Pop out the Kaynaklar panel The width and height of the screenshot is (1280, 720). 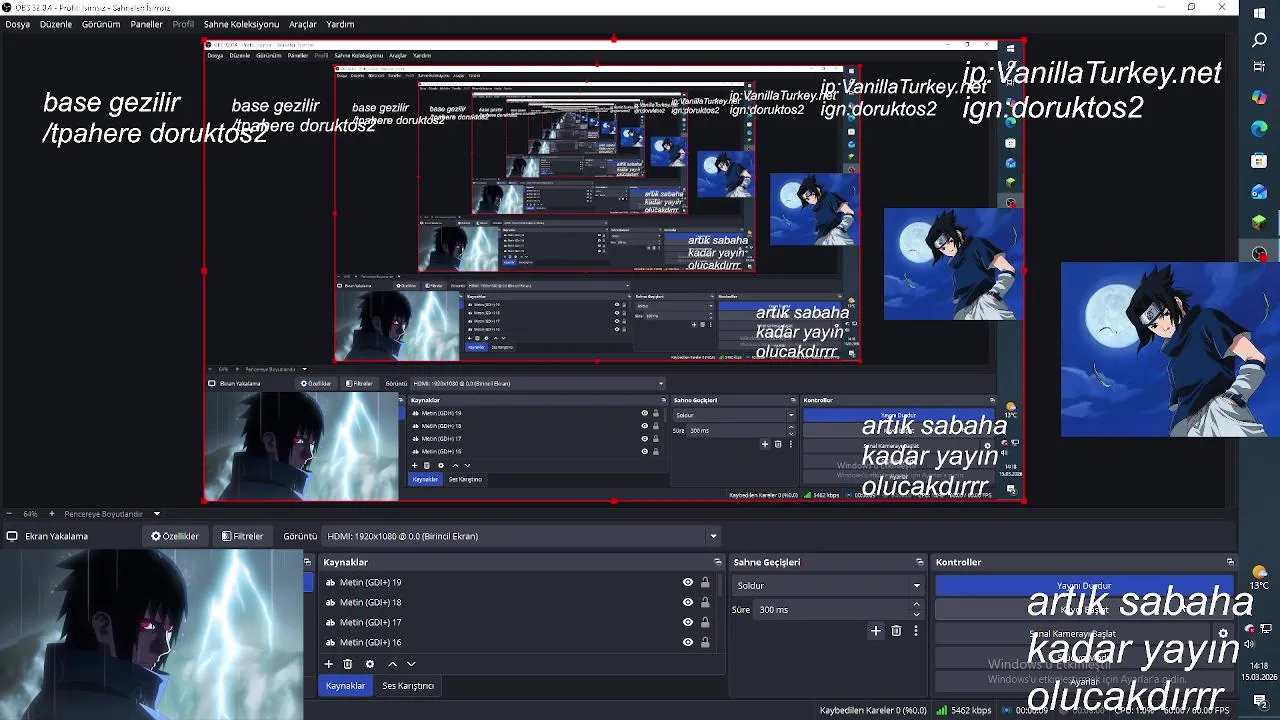click(x=717, y=562)
